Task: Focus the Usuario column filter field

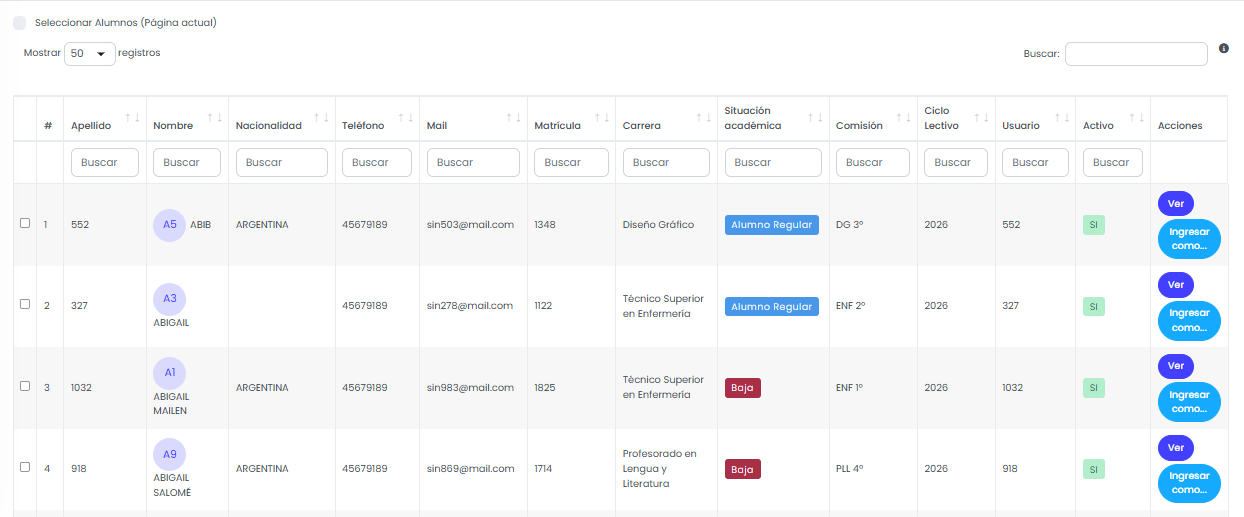Action: pos(1035,162)
